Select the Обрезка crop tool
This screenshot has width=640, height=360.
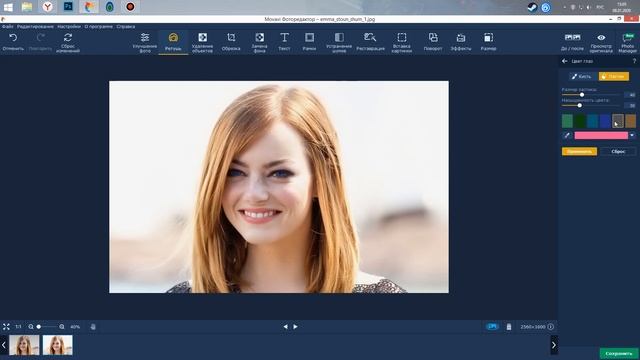231,42
